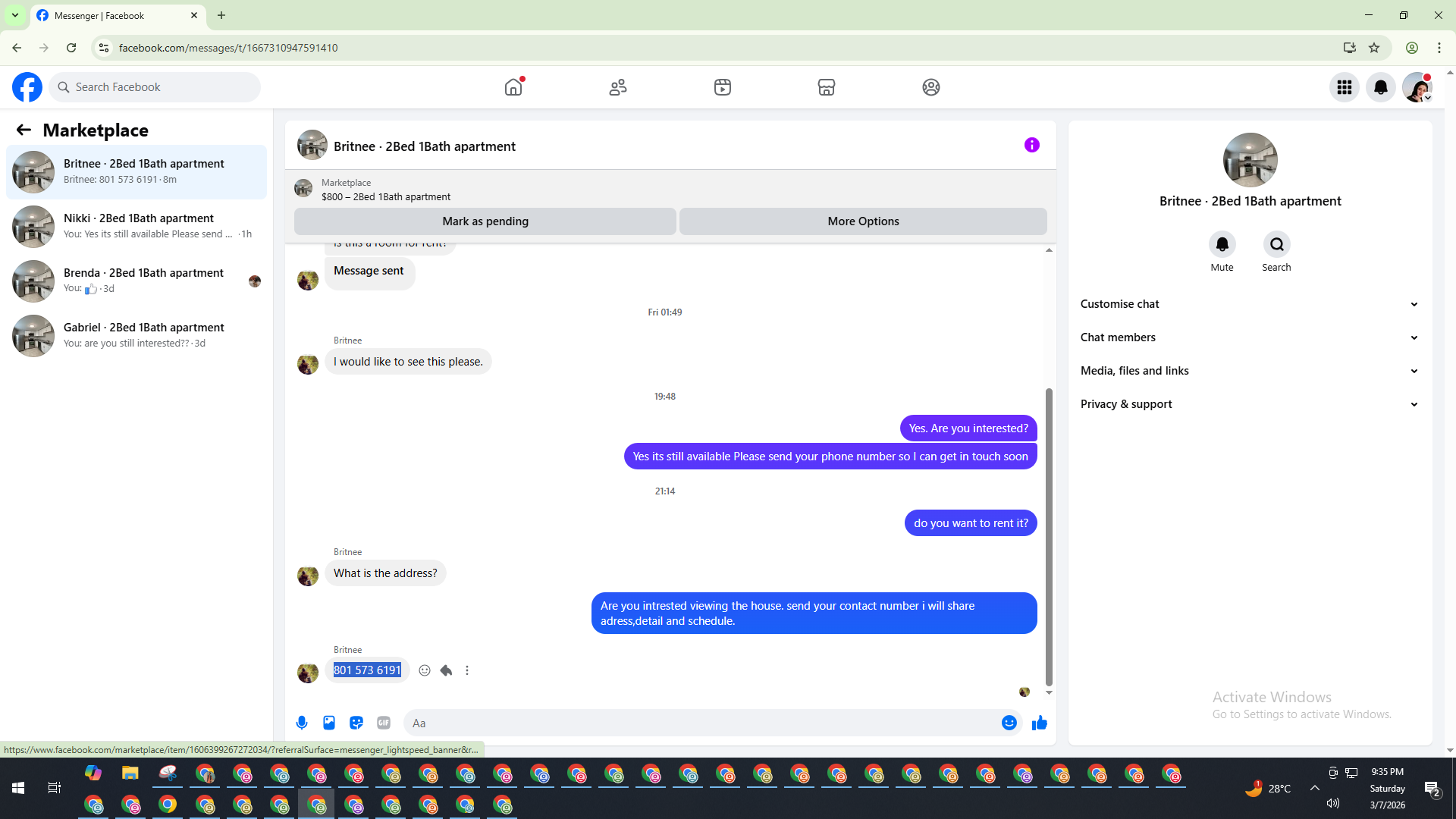Click the Search Facebook field
The width and height of the screenshot is (1456, 819).
pos(155,87)
